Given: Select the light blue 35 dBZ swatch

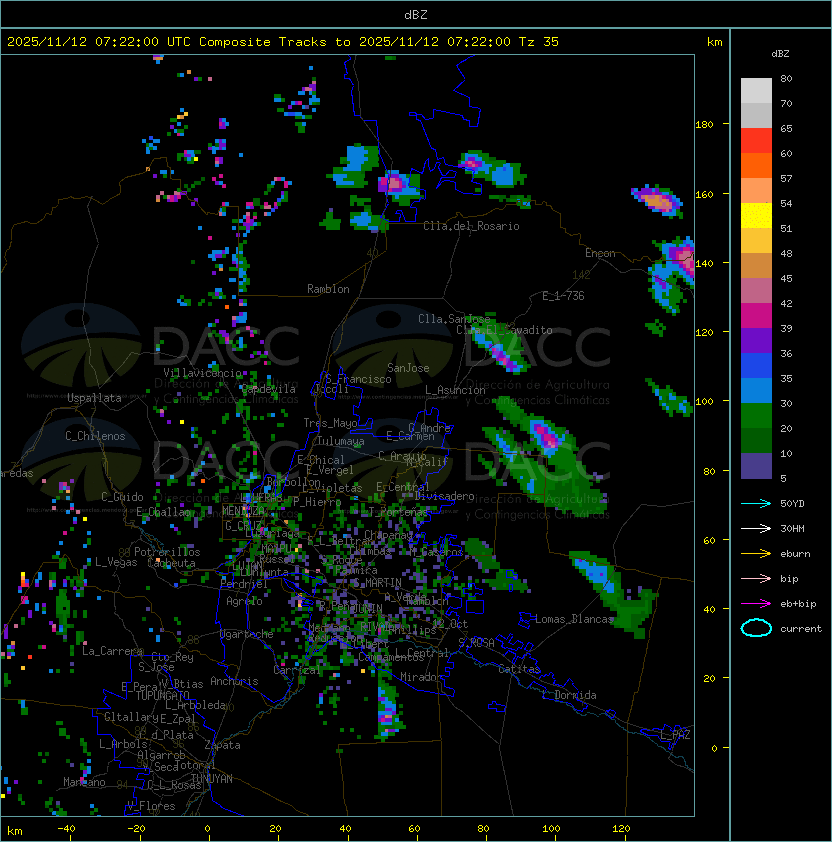Looking at the screenshot, I should click(x=756, y=390).
